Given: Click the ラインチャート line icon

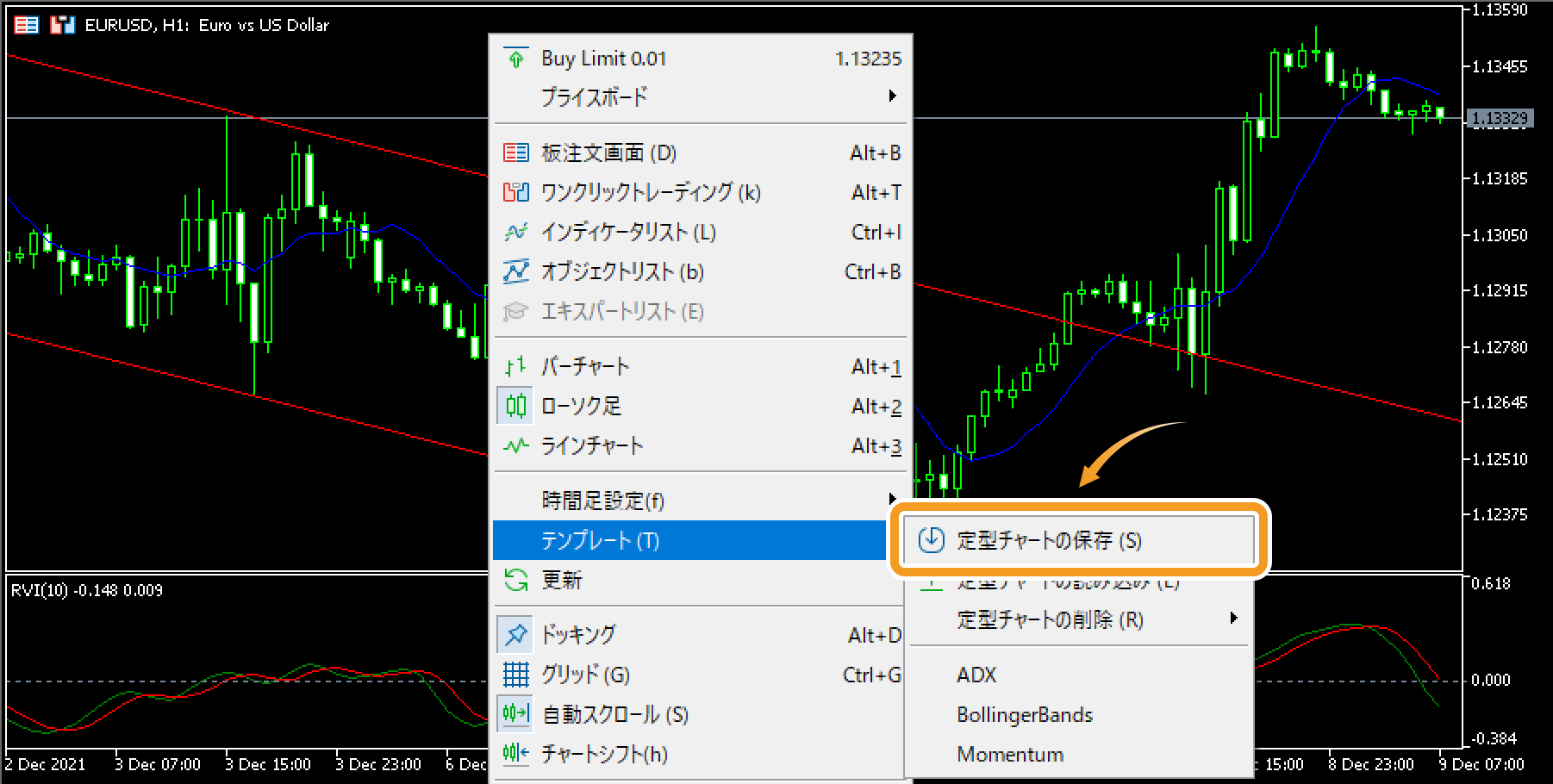Looking at the screenshot, I should [516, 445].
